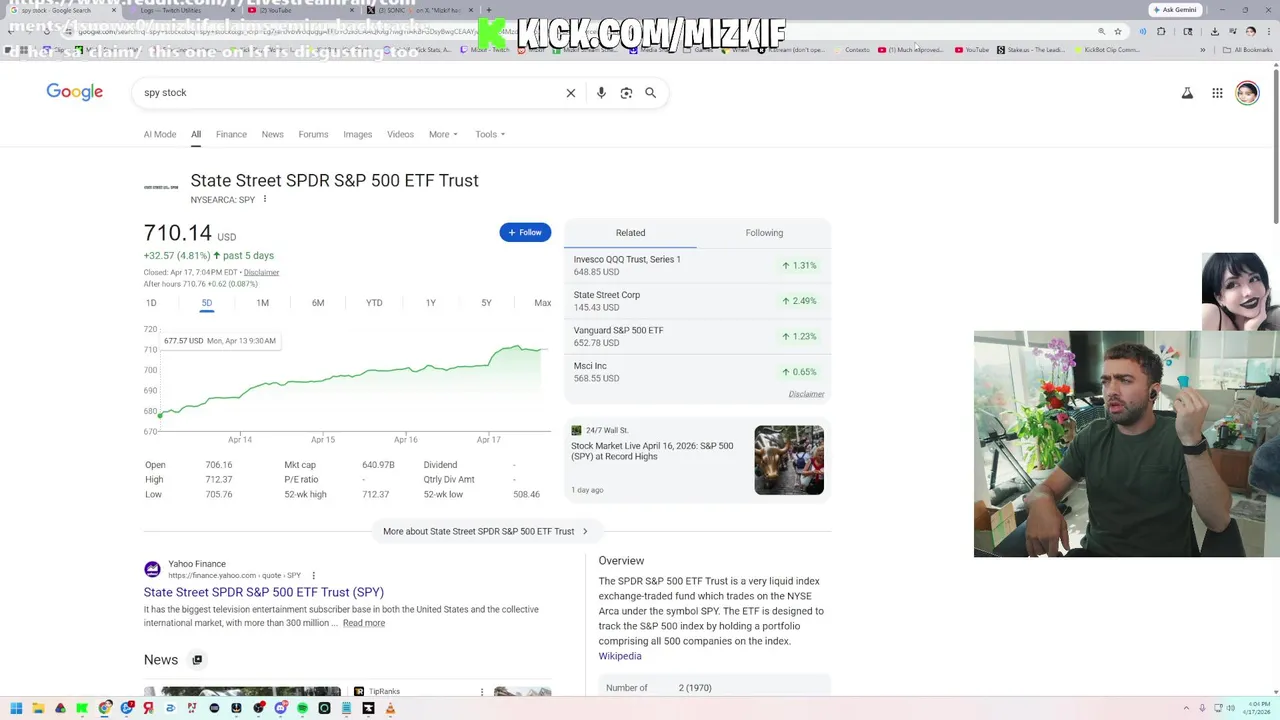Click Read more in Yahoo snippet
The width and height of the screenshot is (1280, 720).
coord(364,623)
